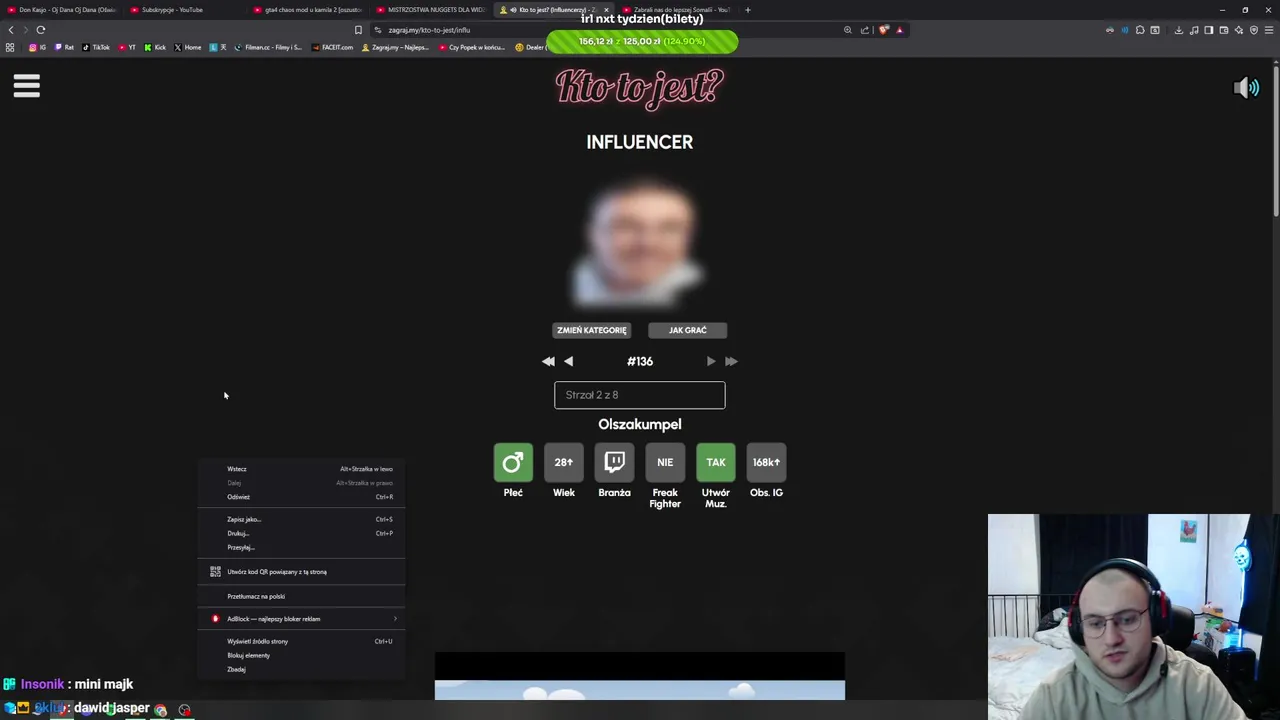The image size is (1280, 720).
Task: Bookmark this page with the bookmark icon
Action: click(358, 30)
